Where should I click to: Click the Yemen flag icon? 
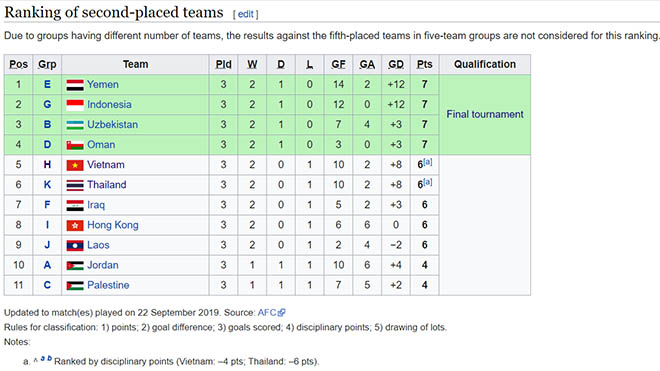click(75, 85)
